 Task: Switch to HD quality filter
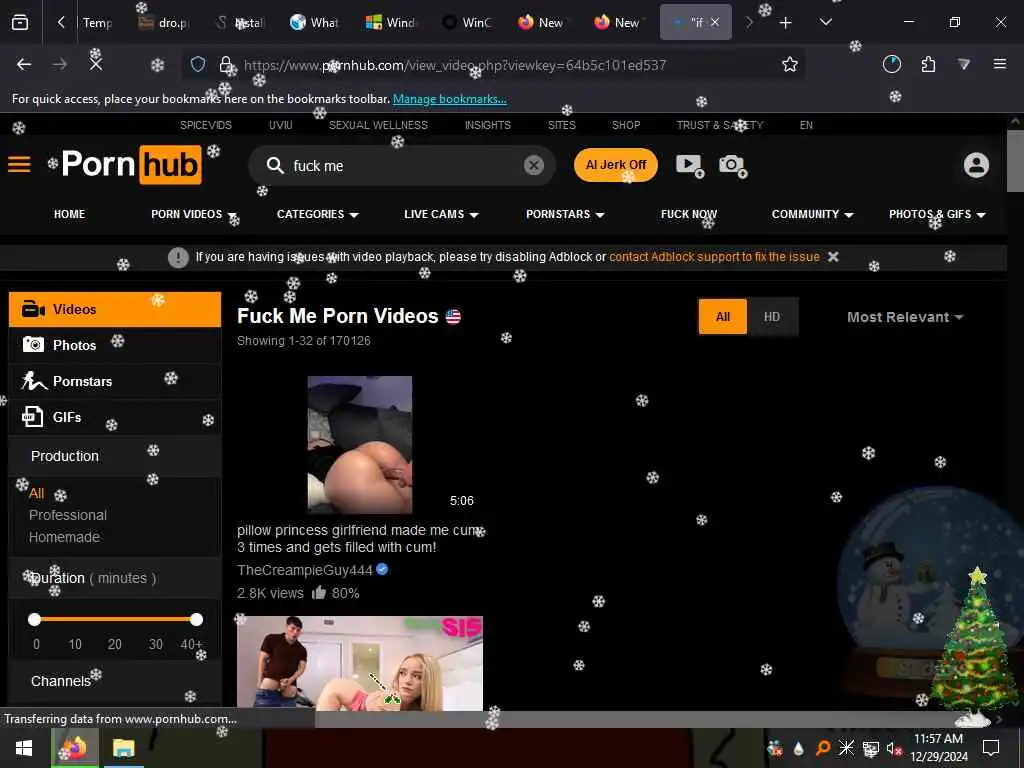pyautogui.click(x=772, y=317)
